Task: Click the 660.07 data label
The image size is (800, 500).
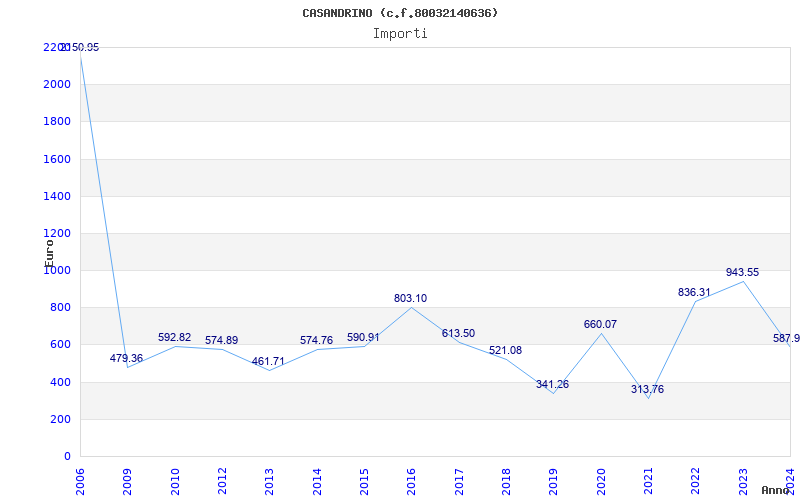Action: [x=600, y=324]
